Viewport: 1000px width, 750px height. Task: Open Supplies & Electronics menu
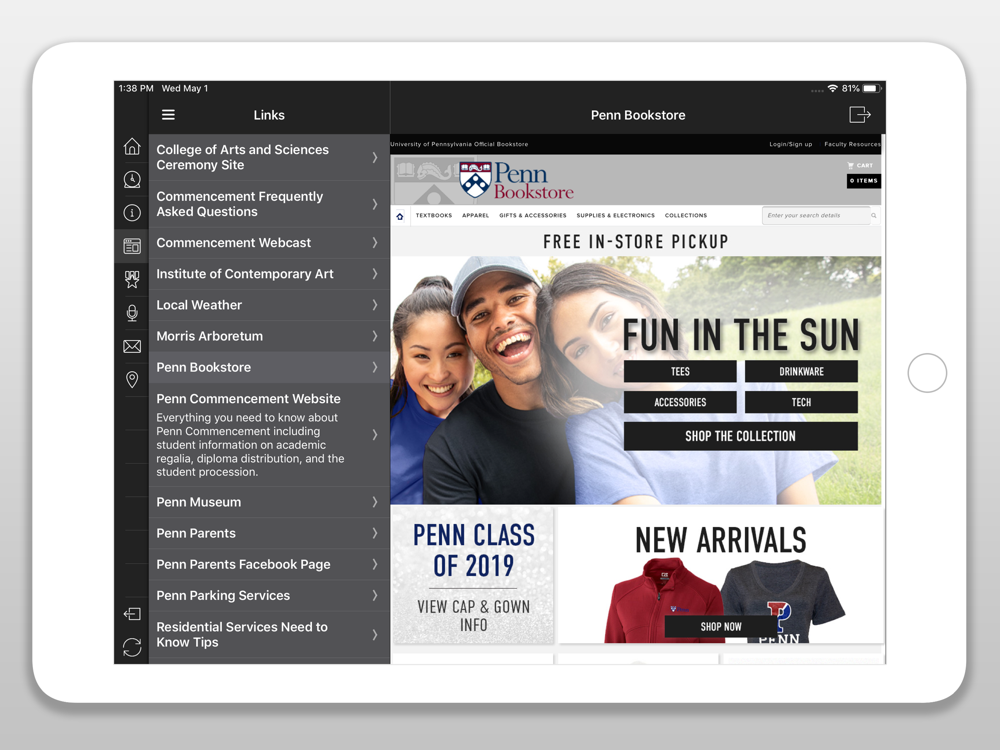tap(615, 216)
